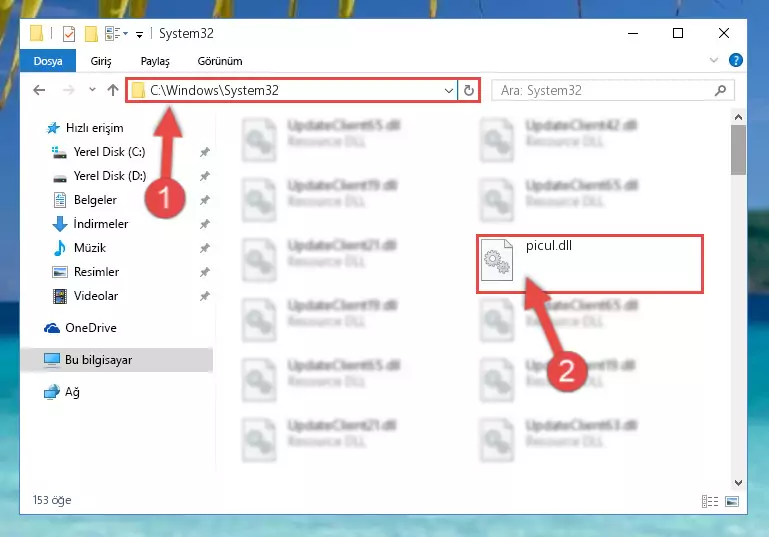
Task: Expand the address bar history dropdown
Action: 448,91
